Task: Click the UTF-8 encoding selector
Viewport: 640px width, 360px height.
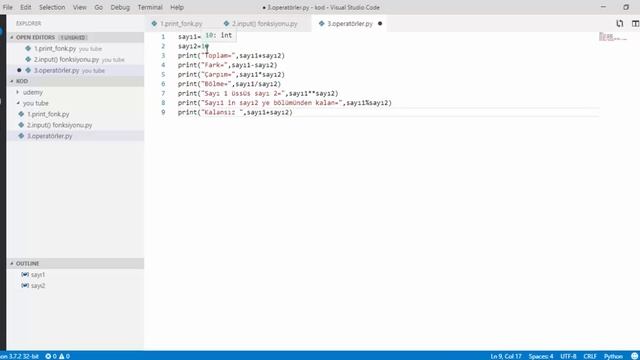Action: (x=568, y=356)
